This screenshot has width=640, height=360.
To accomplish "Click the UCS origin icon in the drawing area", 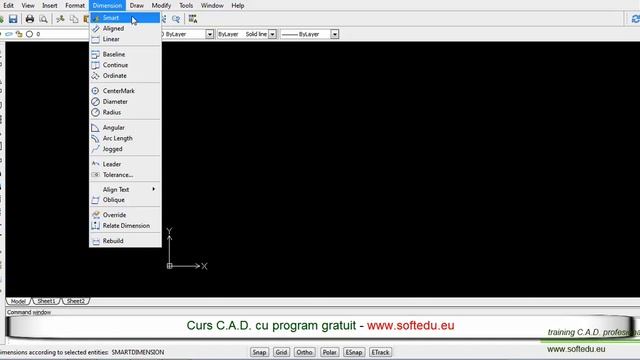I will point(169,266).
